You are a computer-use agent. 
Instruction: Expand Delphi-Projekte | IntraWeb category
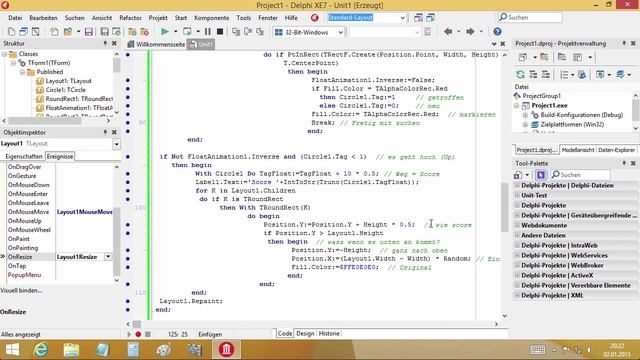pyautogui.click(x=517, y=245)
